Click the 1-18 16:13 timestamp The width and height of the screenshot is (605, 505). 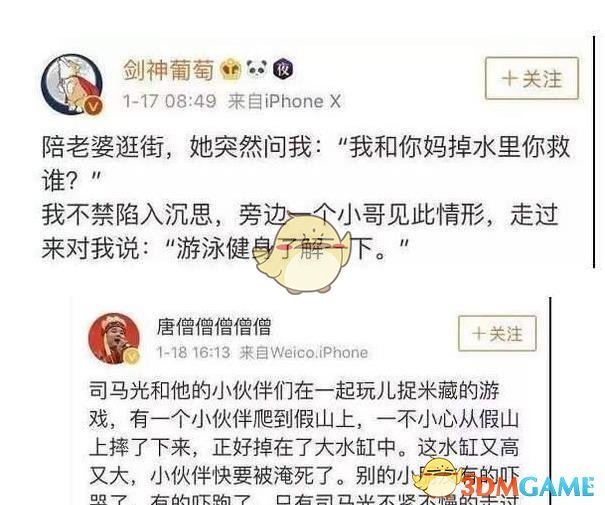[193, 352]
